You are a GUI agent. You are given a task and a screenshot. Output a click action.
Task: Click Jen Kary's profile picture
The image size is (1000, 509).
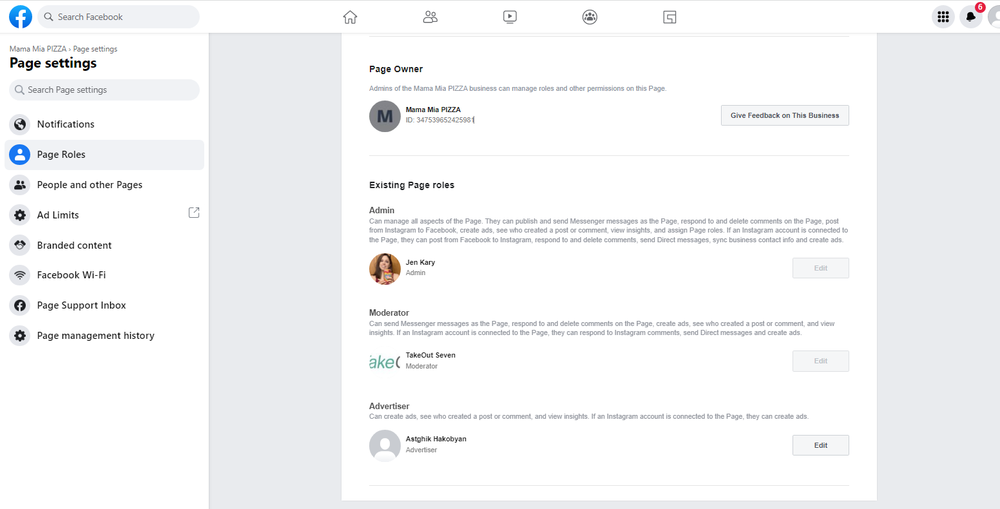pos(385,268)
